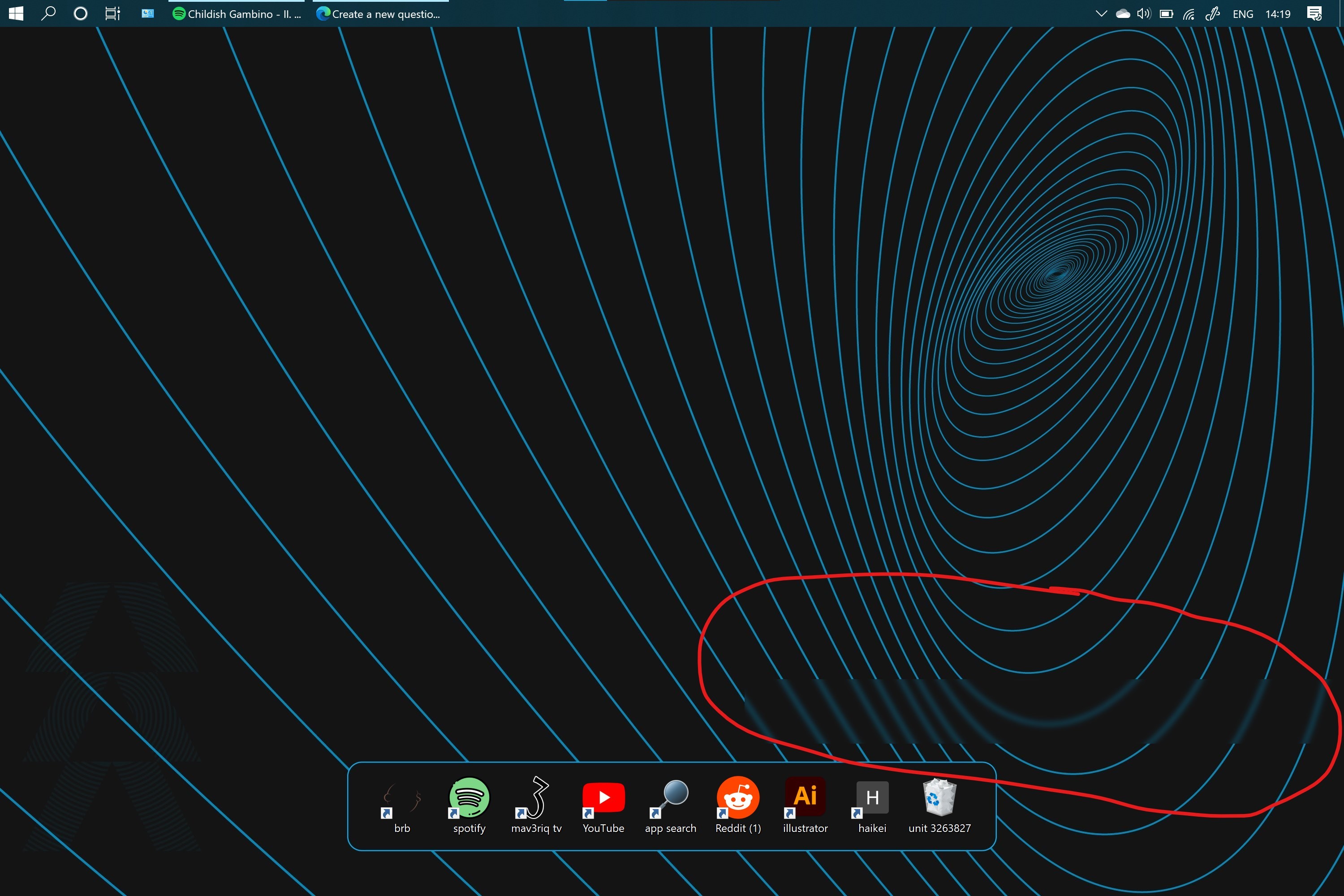The image size is (1344, 896).
Task: Open the volume speaker control
Action: 1143,14
